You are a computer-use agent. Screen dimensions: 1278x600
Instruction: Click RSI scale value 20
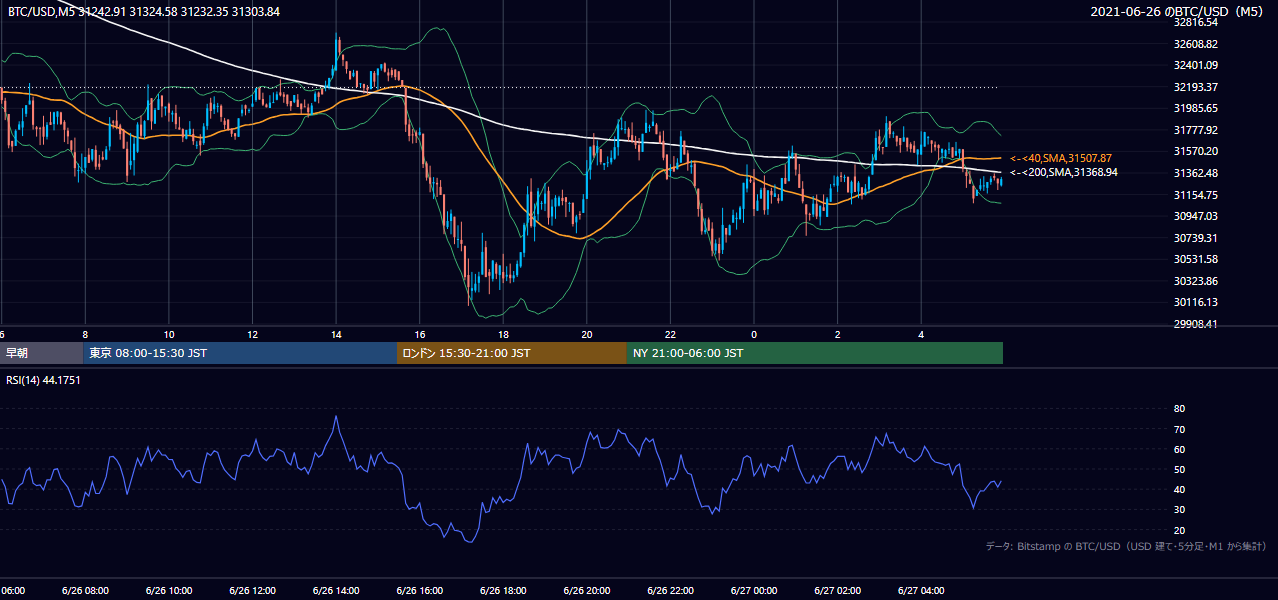[1179, 530]
